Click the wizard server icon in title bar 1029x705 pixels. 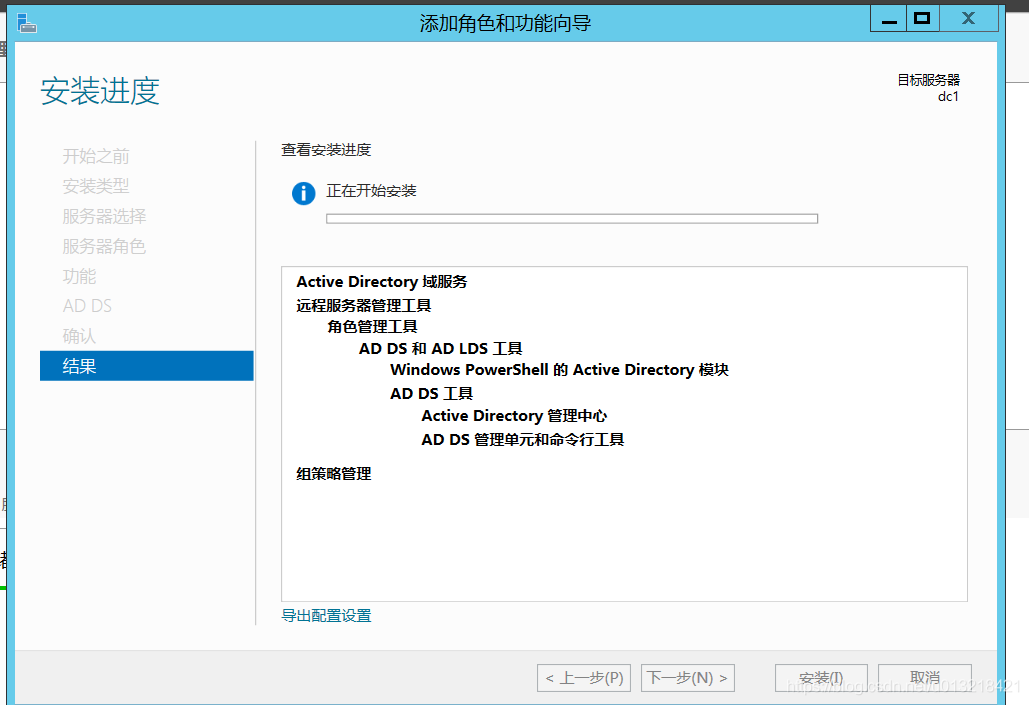coord(27,23)
